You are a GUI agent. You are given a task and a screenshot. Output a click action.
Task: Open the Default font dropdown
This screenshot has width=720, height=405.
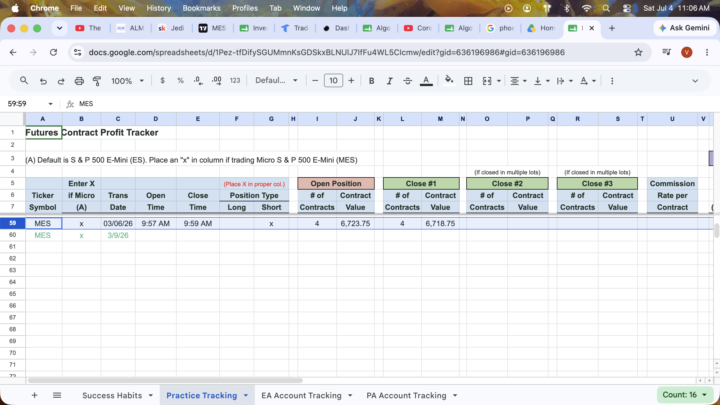(276, 81)
